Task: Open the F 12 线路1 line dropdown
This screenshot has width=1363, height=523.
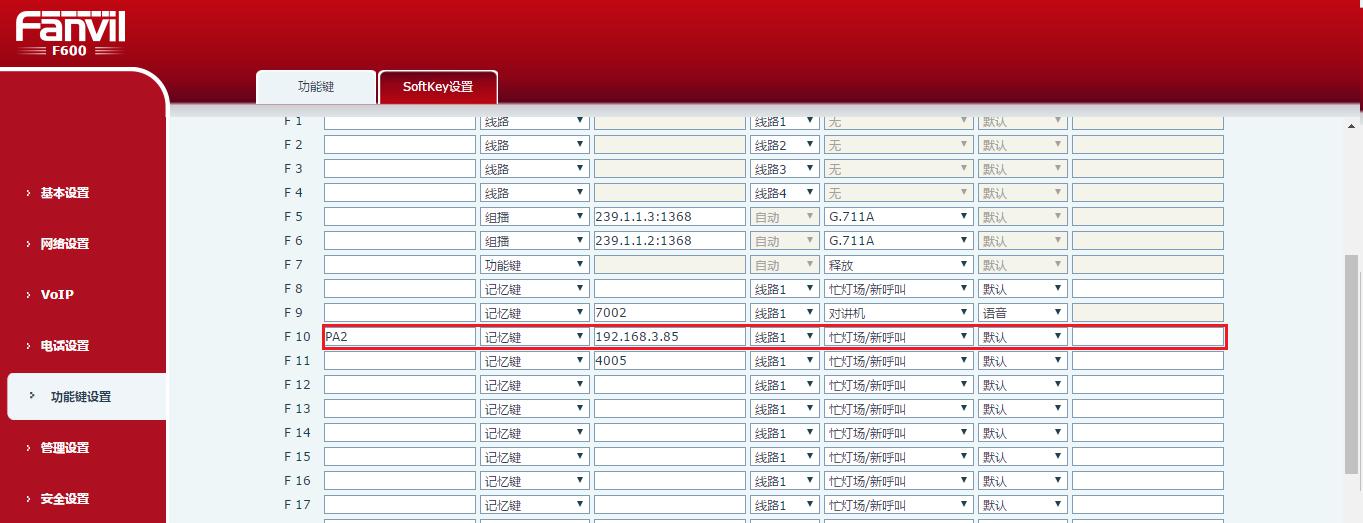Action: pyautogui.click(x=785, y=385)
